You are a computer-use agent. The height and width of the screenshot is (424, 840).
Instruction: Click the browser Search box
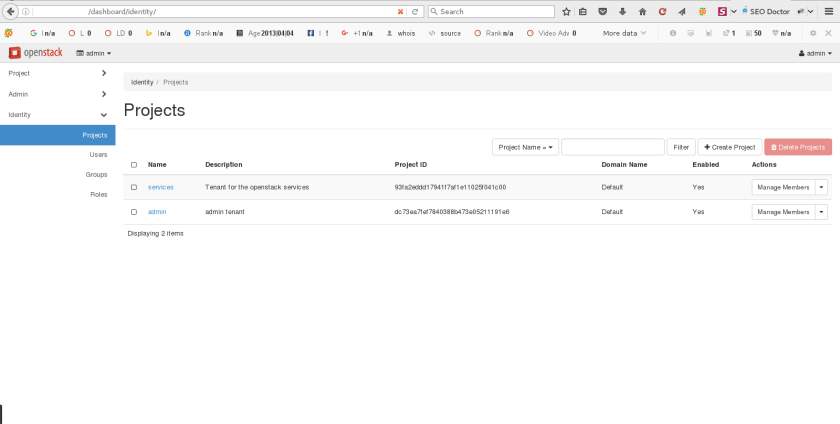point(491,11)
